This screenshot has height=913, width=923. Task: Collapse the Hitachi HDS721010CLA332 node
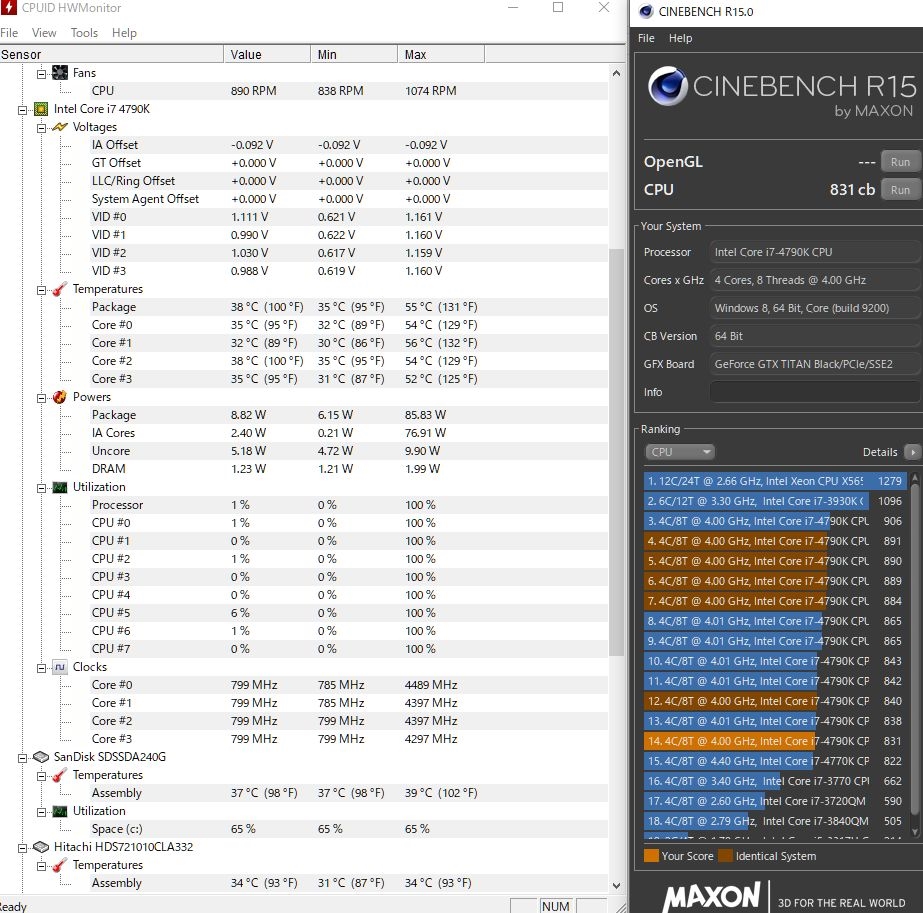(x=22, y=848)
